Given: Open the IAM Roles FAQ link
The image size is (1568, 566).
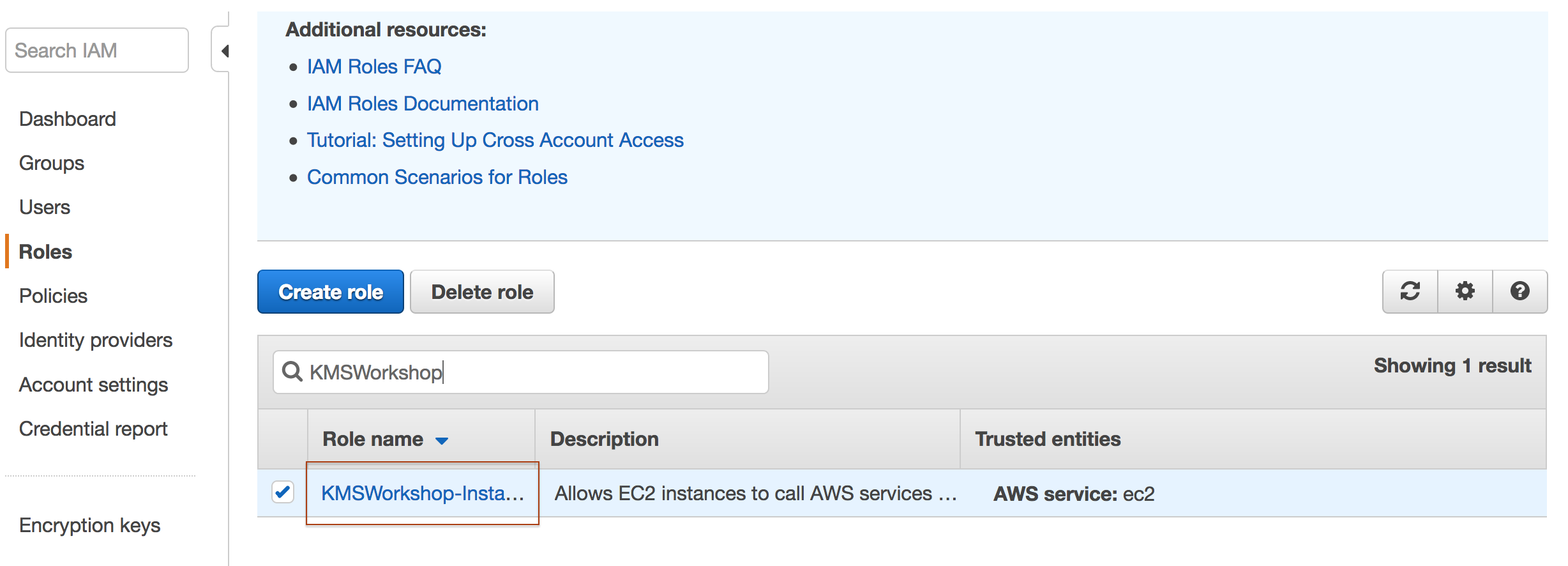Looking at the screenshot, I should (x=374, y=66).
